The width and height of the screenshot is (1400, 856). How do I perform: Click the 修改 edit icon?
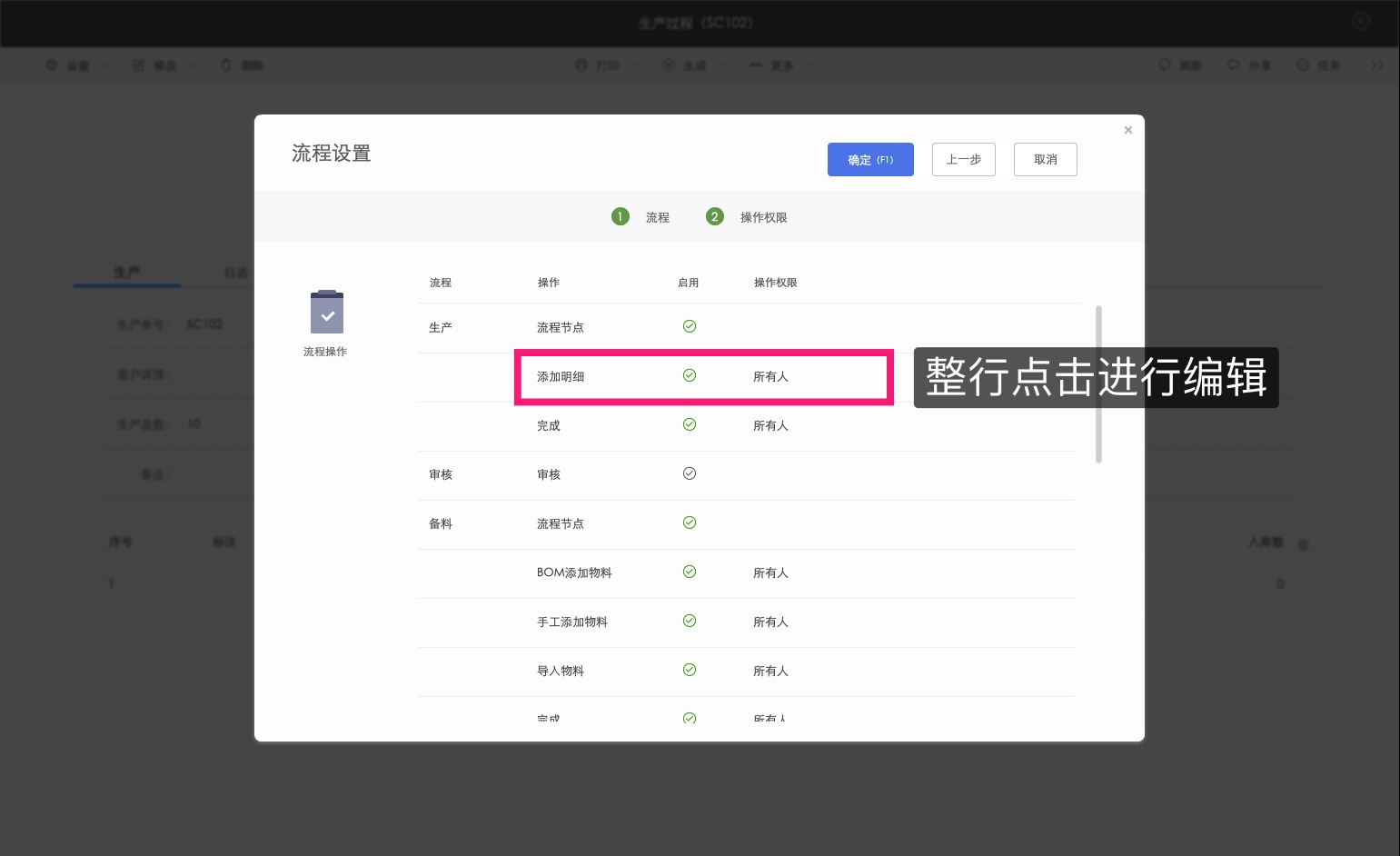[x=137, y=65]
